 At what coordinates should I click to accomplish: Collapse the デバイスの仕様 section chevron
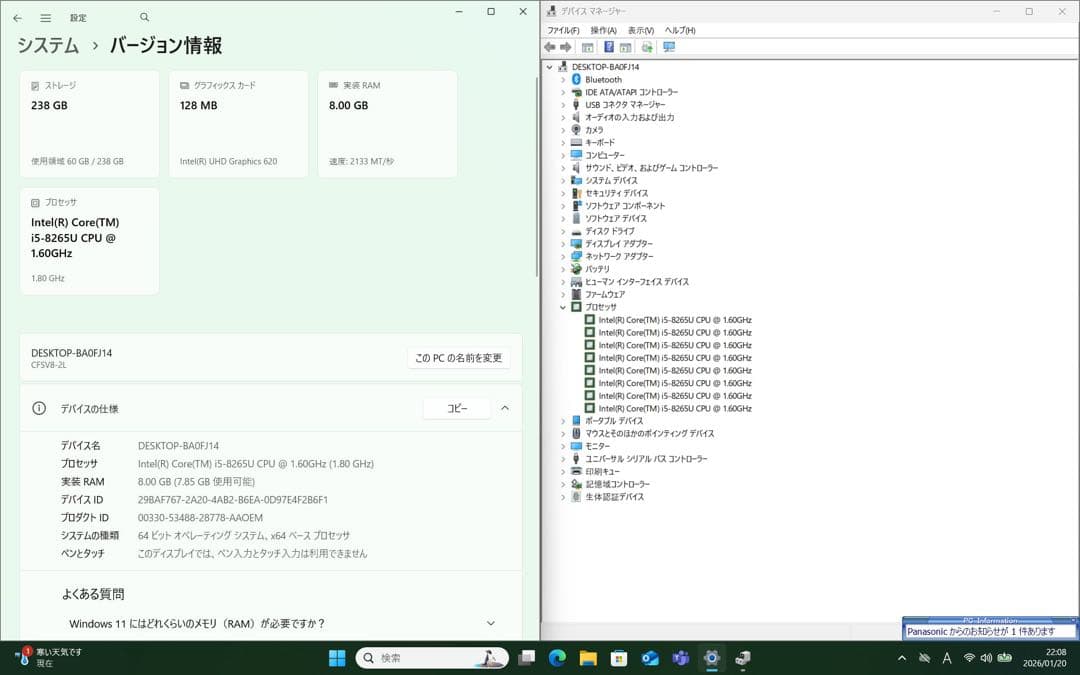(x=505, y=408)
